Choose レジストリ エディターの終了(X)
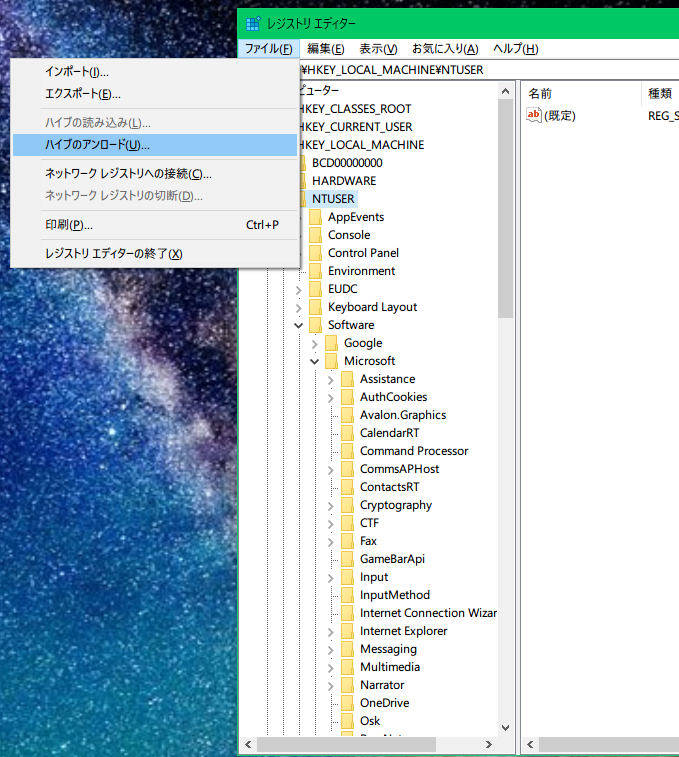 click(x=155, y=254)
